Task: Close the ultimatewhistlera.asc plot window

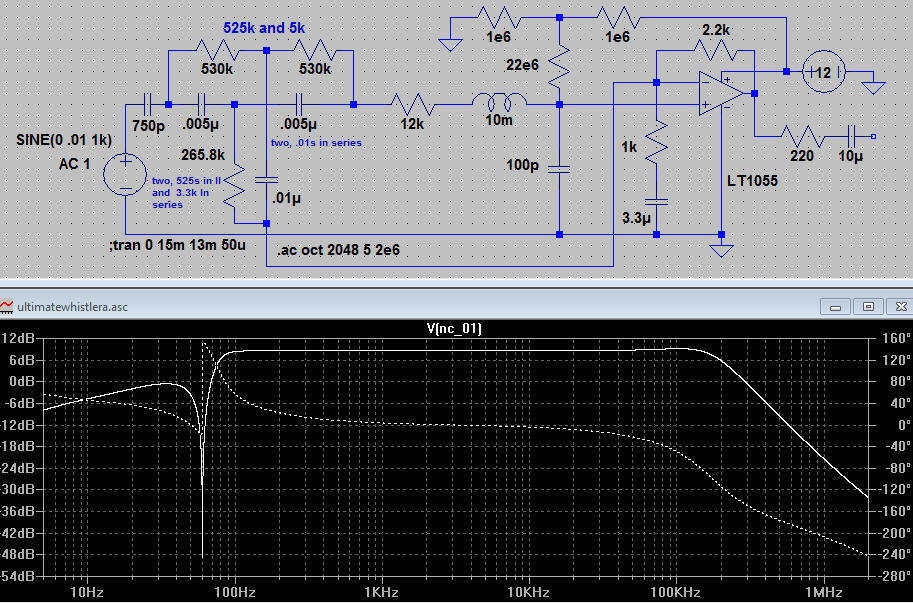Action: click(900, 306)
